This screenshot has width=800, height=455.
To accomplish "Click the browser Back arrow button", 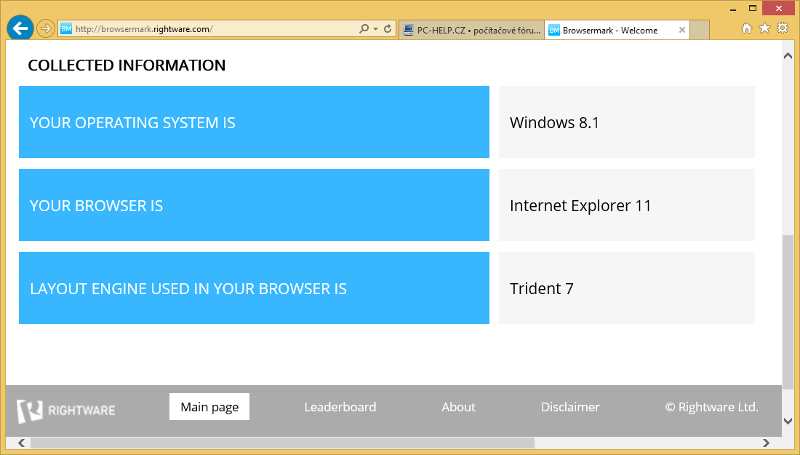I will click(20, 29).
